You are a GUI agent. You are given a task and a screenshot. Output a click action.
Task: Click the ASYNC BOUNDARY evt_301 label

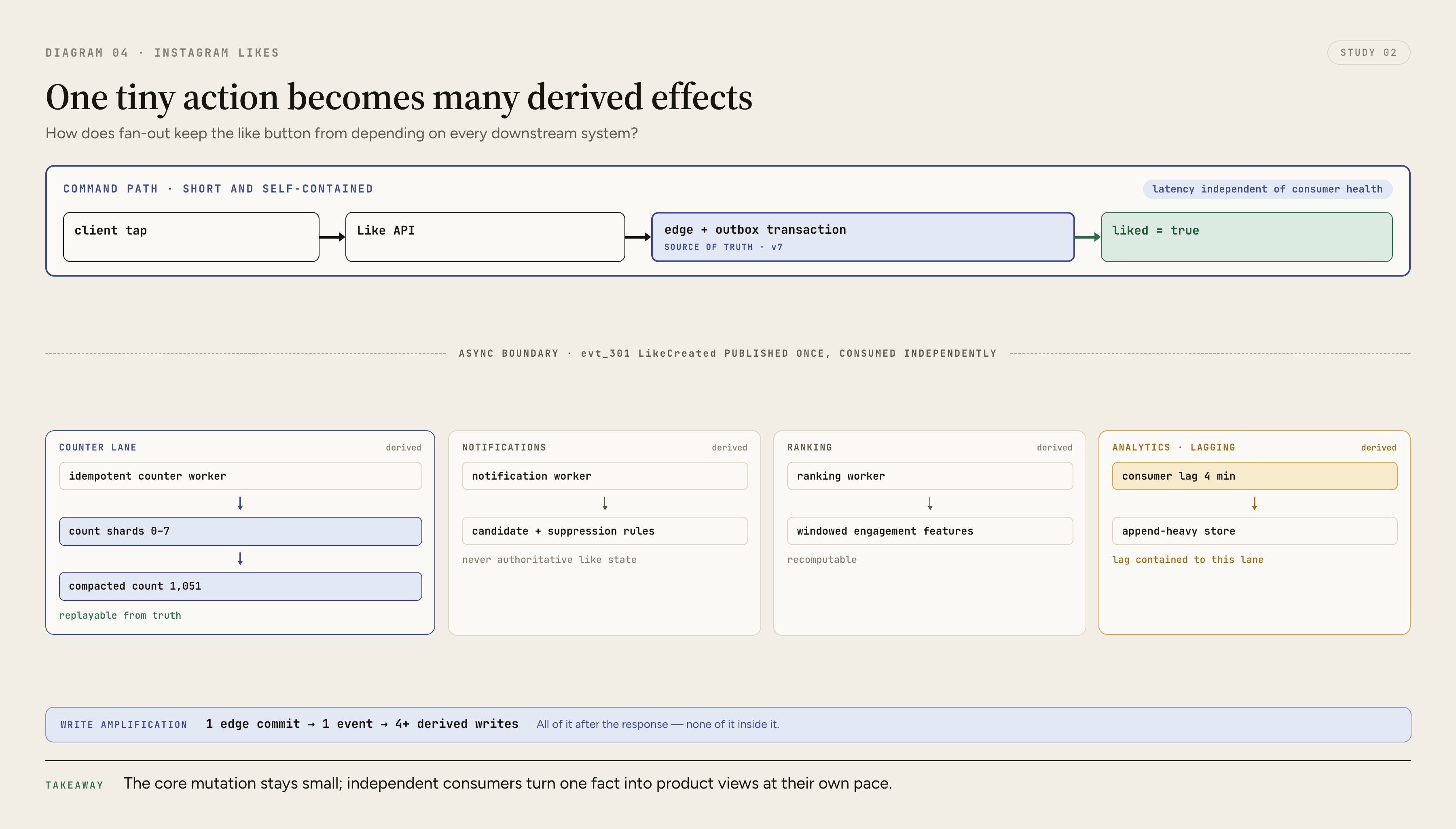pyautogui.click(x=728, y=353)
